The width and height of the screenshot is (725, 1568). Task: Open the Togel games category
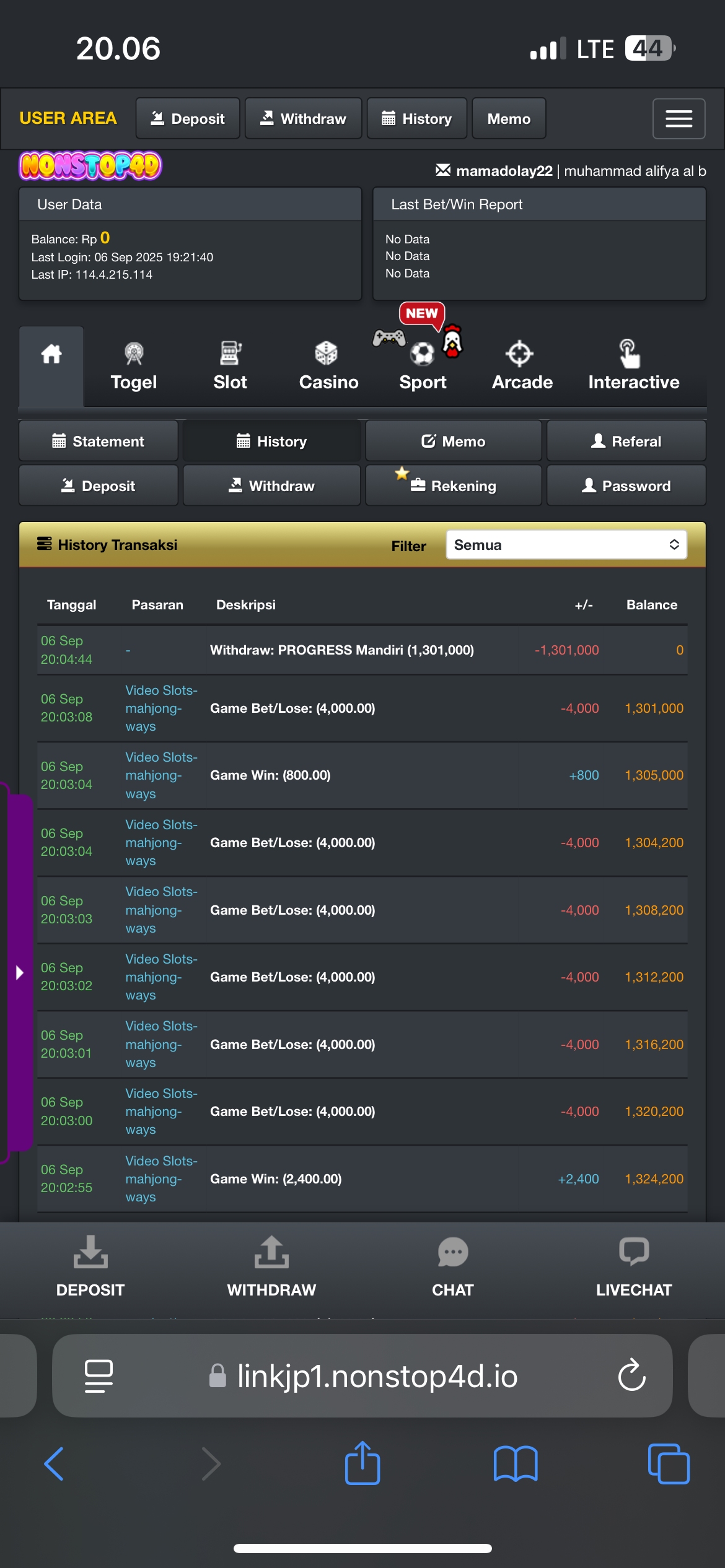click(x=134, y=367)
